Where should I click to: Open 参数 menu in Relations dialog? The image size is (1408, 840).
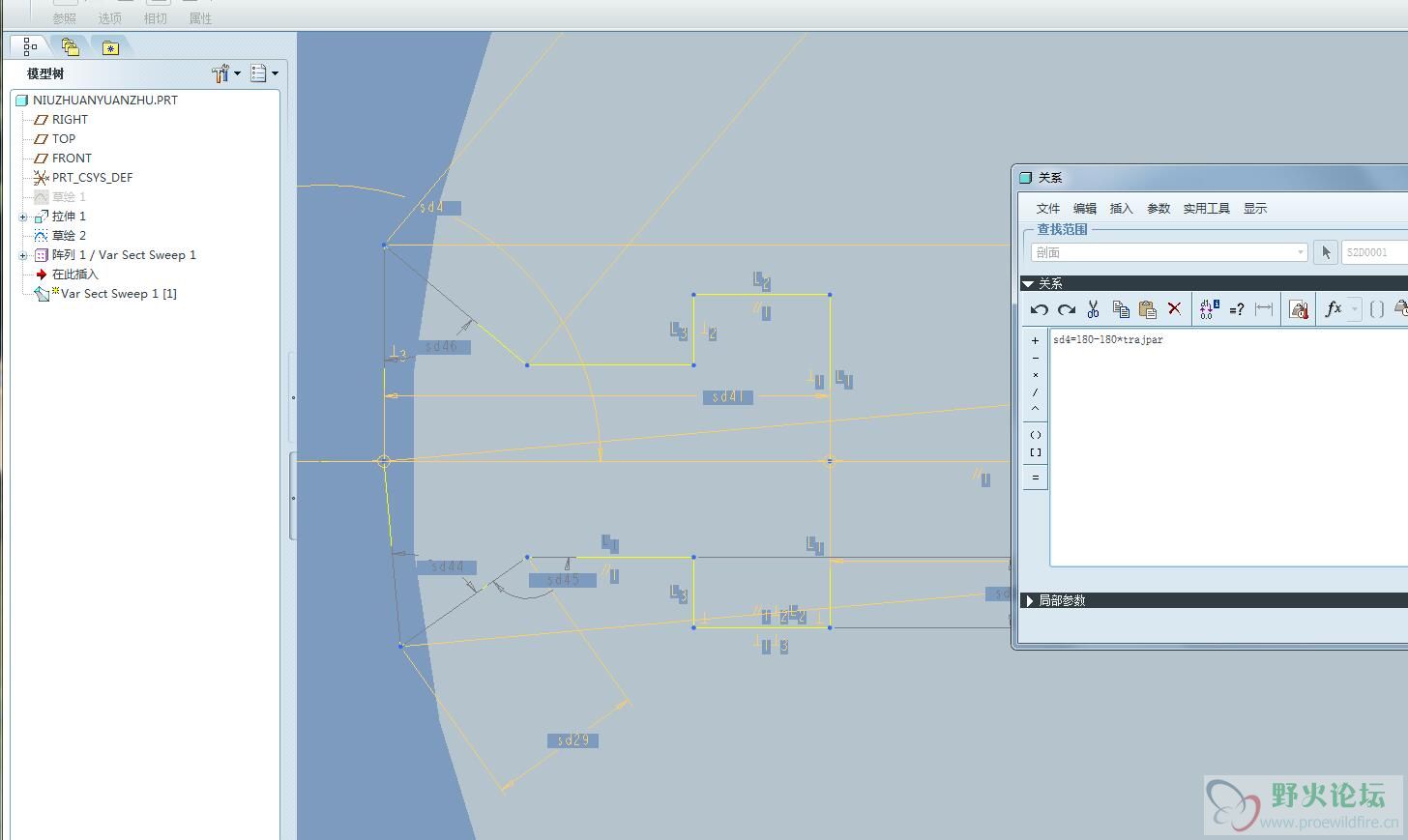click(x=1159, y=208)
